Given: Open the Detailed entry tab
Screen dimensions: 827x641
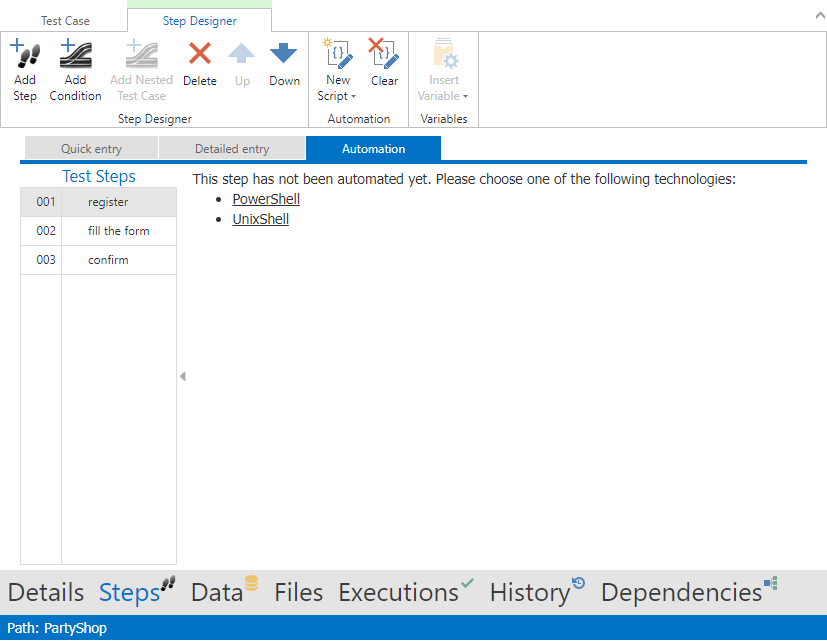Looking at the screenshot, I should point(232,149).
